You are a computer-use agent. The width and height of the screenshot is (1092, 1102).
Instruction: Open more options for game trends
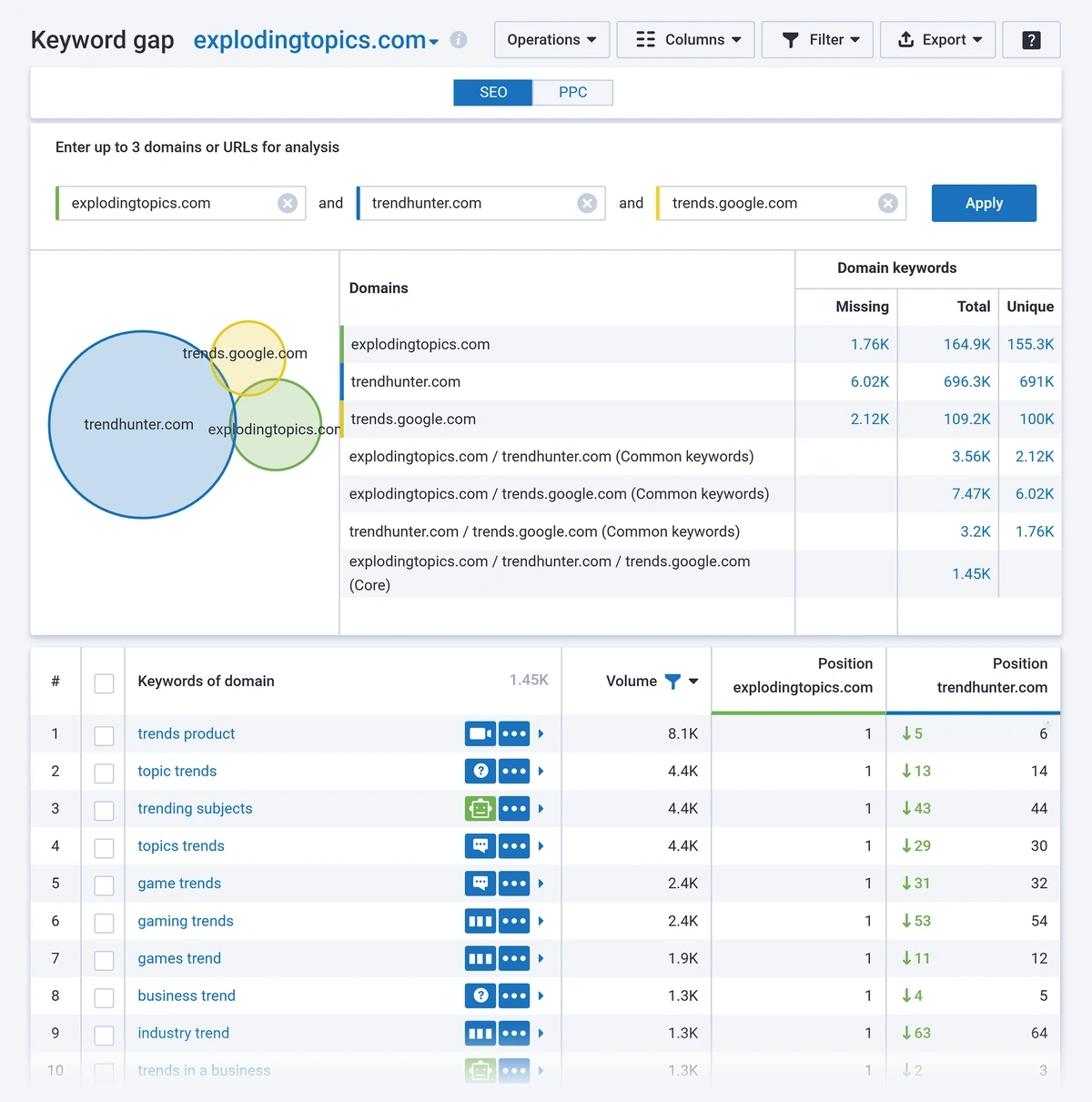(514, 883)
